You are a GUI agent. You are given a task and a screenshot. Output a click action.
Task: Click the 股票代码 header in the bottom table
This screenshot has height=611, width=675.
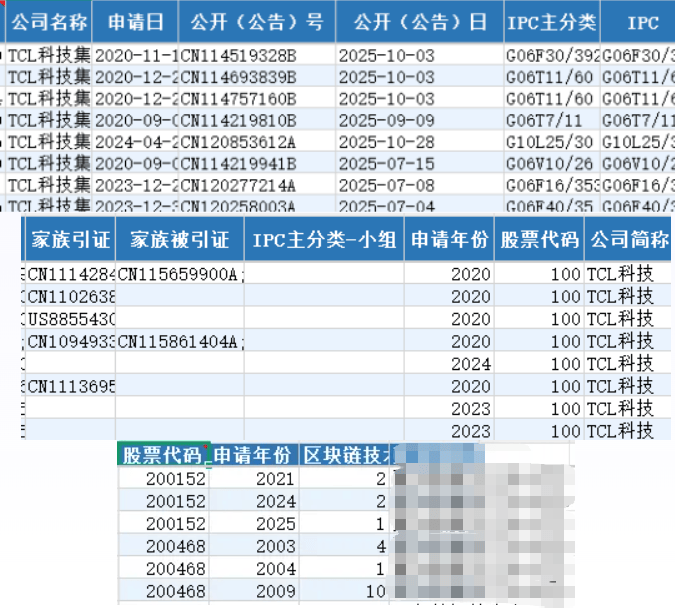(x=164, y=455)
